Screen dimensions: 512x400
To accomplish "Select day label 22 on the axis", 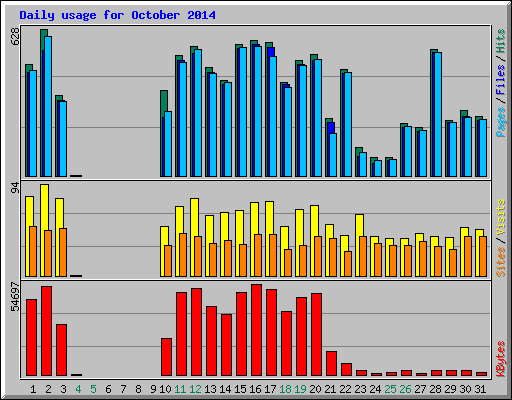I will tap(345, 389).
